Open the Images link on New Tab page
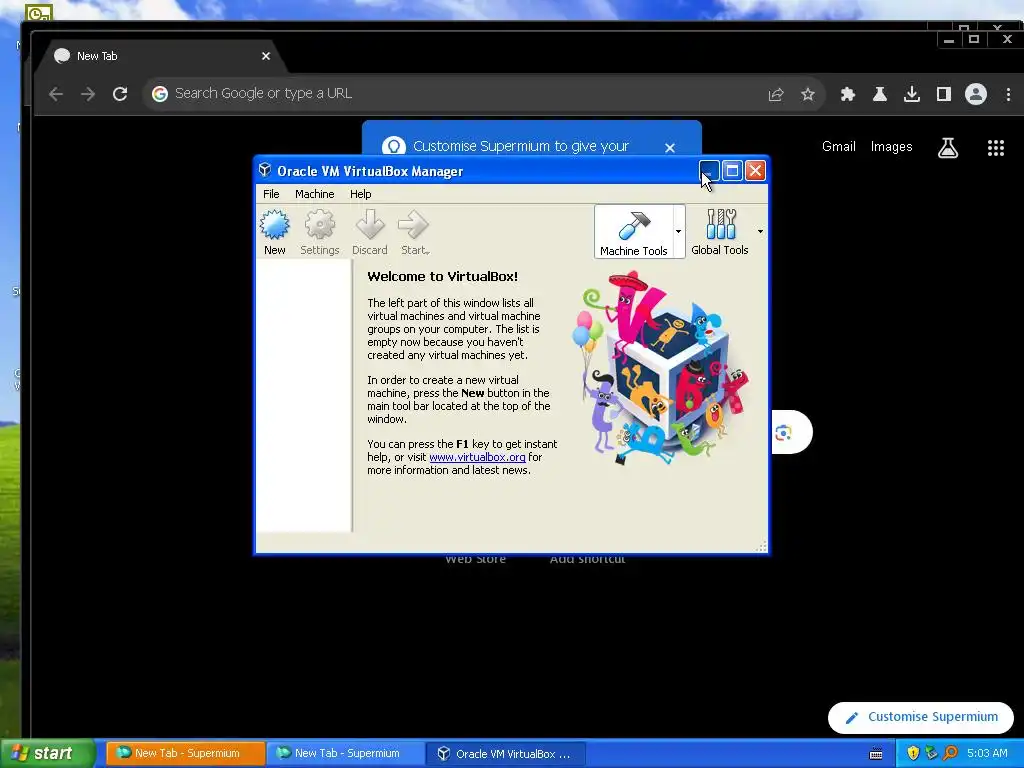Viewport: 1024px width, 768px height. click(891, 147)
